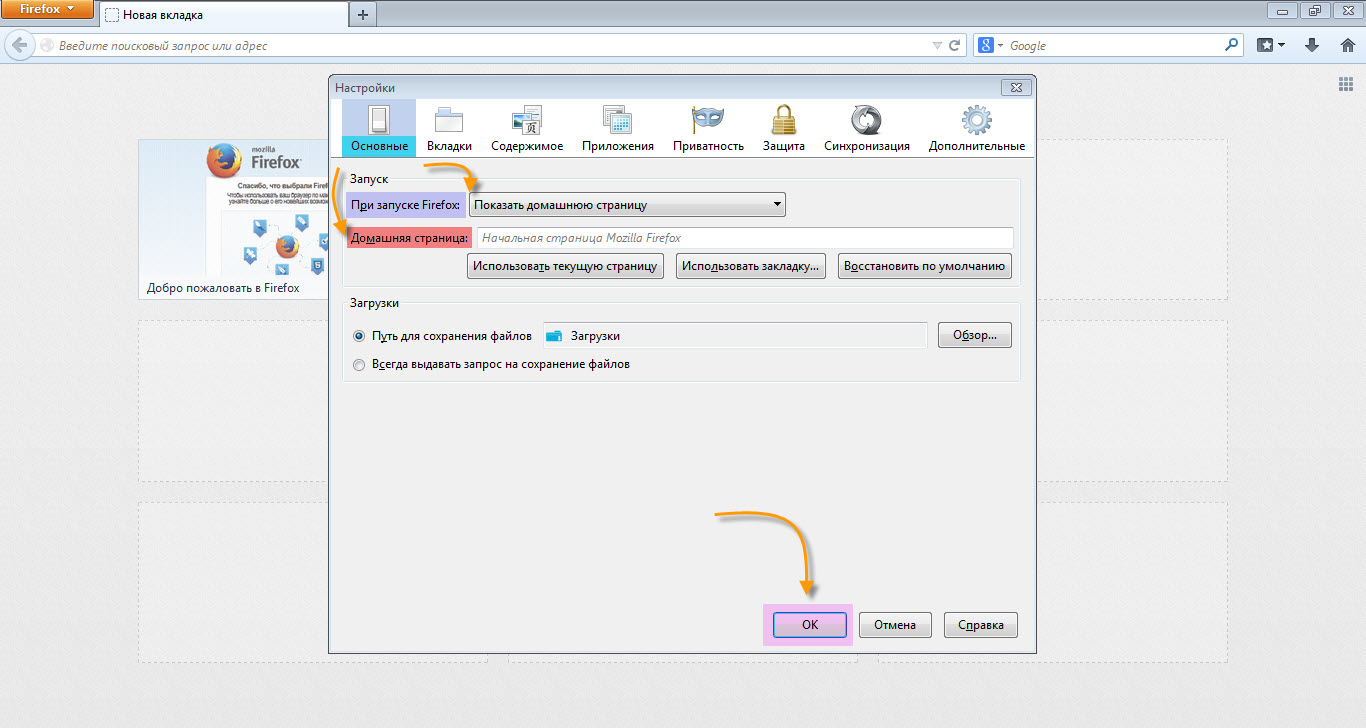This screenshot has width=1366, height=728.
Task: Expand the Firefox startup behavior dropdown
Action: [x=627, y=205]
